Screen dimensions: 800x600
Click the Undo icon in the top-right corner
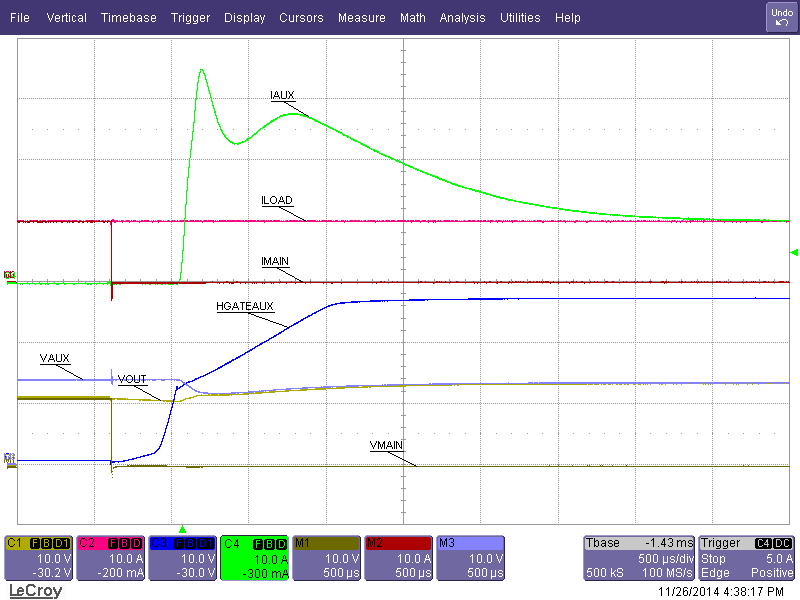point(781,16)
